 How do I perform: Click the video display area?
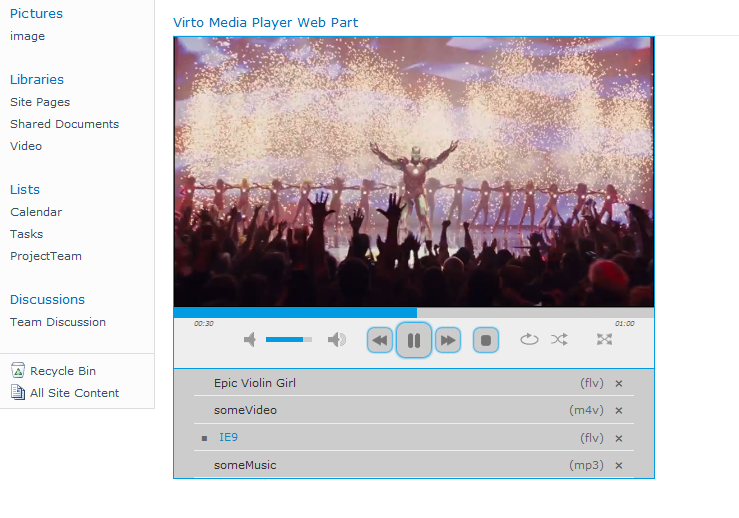point(414,172)
